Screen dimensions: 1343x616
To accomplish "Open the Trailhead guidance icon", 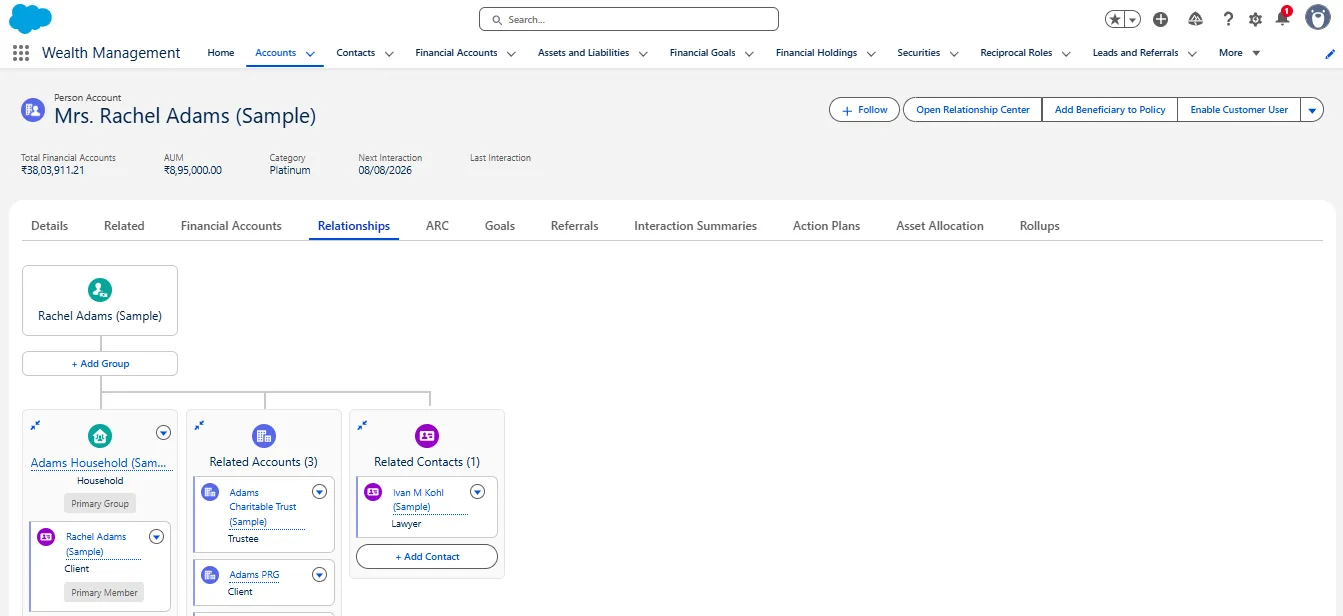I will pyautogui.click(x=1195, y=19).
